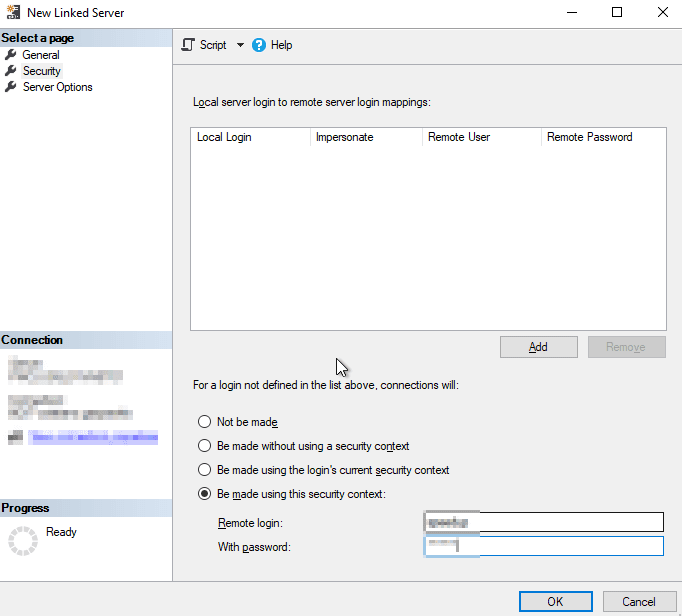Screen dimensions: 682x616
Task: Click the wrench icon beside General
Action: (11, 55)
